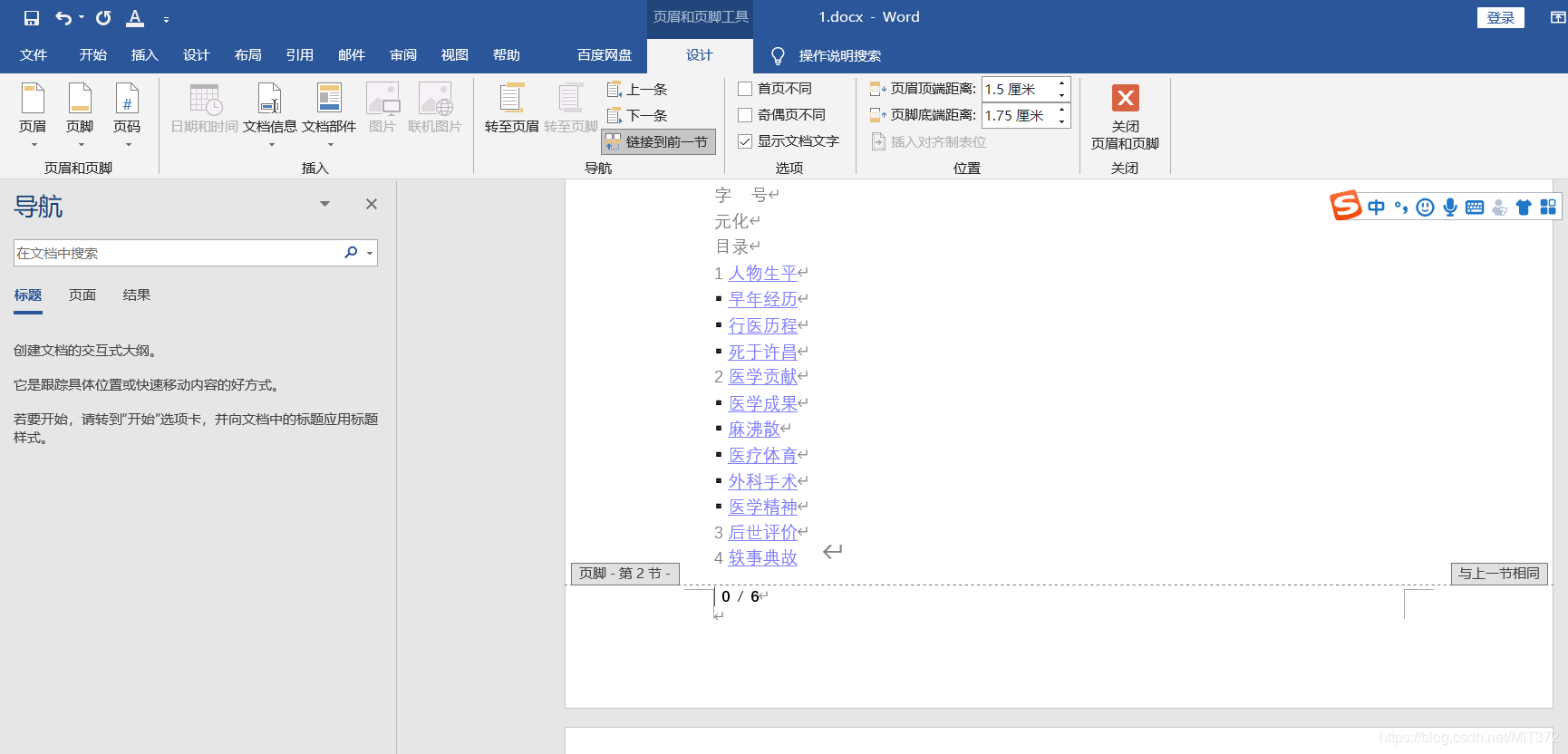Switch to the References (引用) tab
Image resolution: width=1568 pixels, height=754 pixels.
299,55
